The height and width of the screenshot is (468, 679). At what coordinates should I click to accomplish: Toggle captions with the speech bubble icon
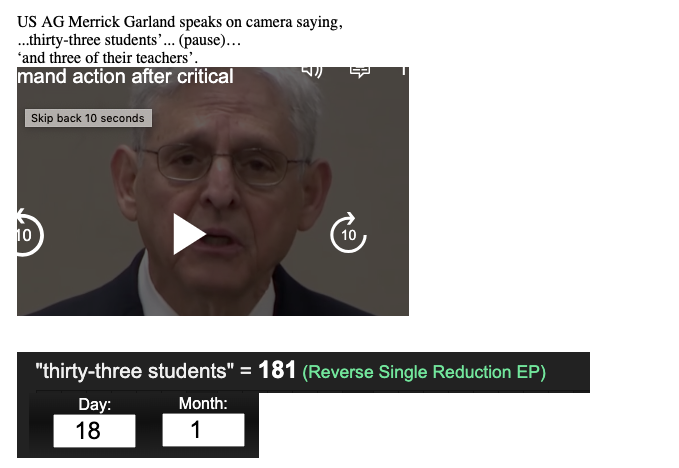[359, 72]
